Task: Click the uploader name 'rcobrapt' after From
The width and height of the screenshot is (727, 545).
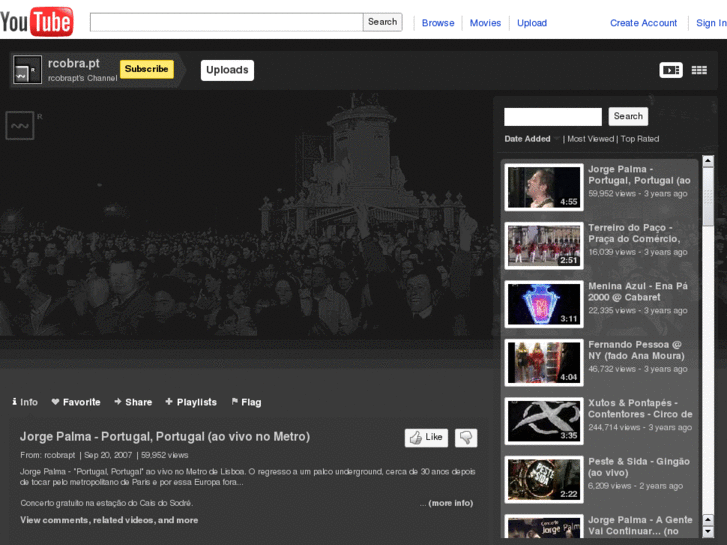Action: click(59, 455)
